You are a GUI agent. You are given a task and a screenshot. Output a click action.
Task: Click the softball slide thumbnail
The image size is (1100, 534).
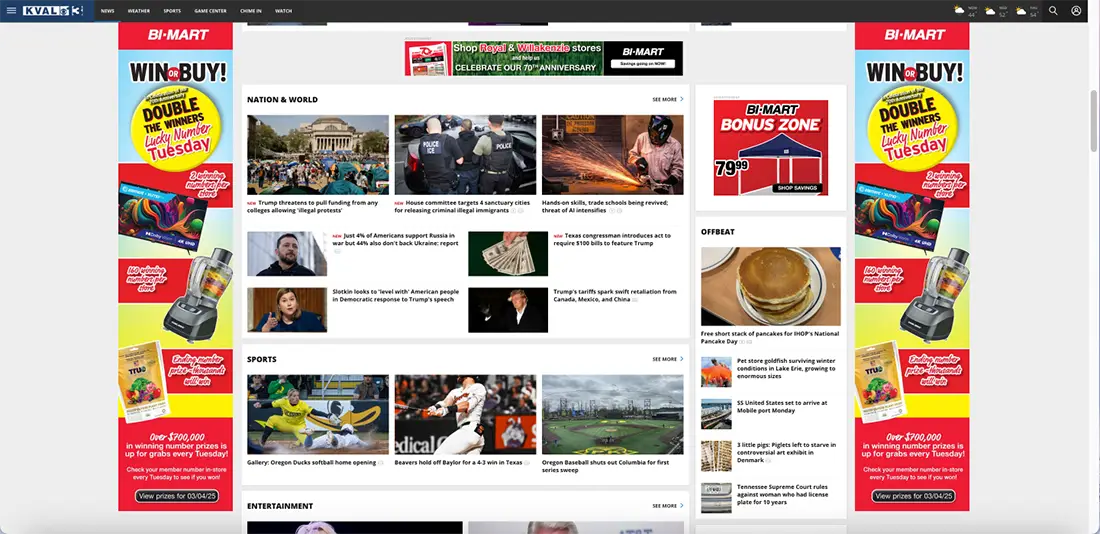coord(318,414)
